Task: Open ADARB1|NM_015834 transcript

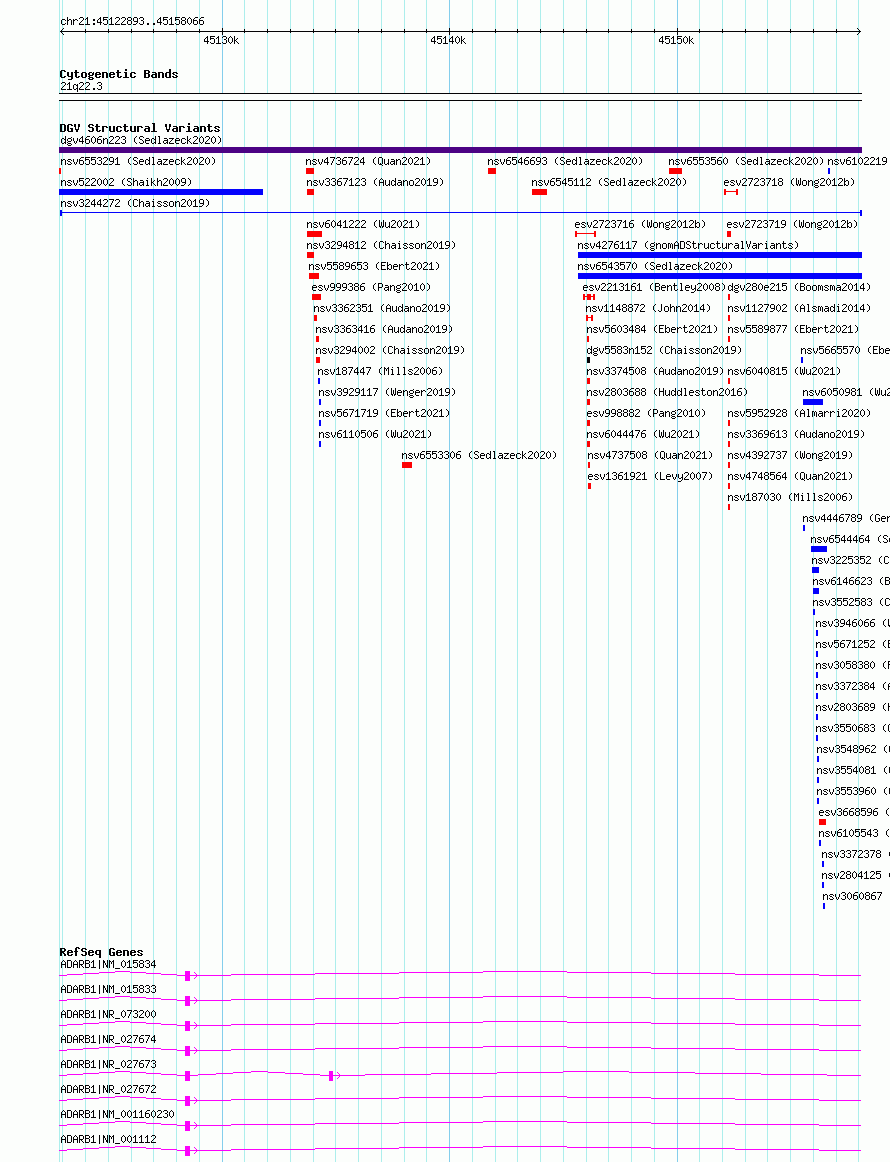Action: [x=108, y=965]
